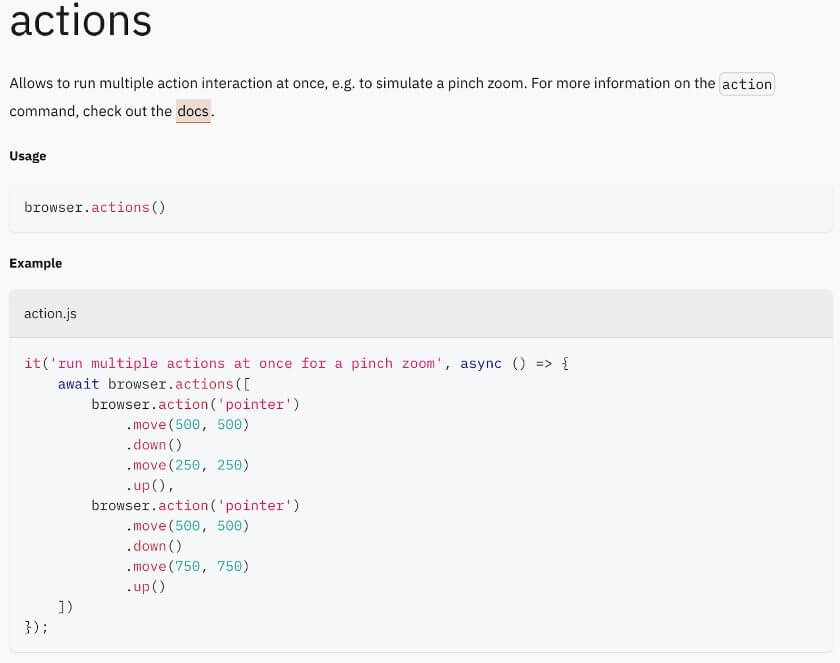Select the action.js code block title
The height and width of the screenshot is (663, 840).
[50, 313]
